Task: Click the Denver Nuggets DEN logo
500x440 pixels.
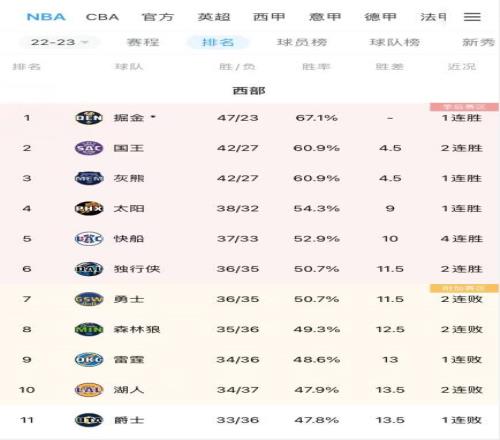Action: (x=89, y=118)
